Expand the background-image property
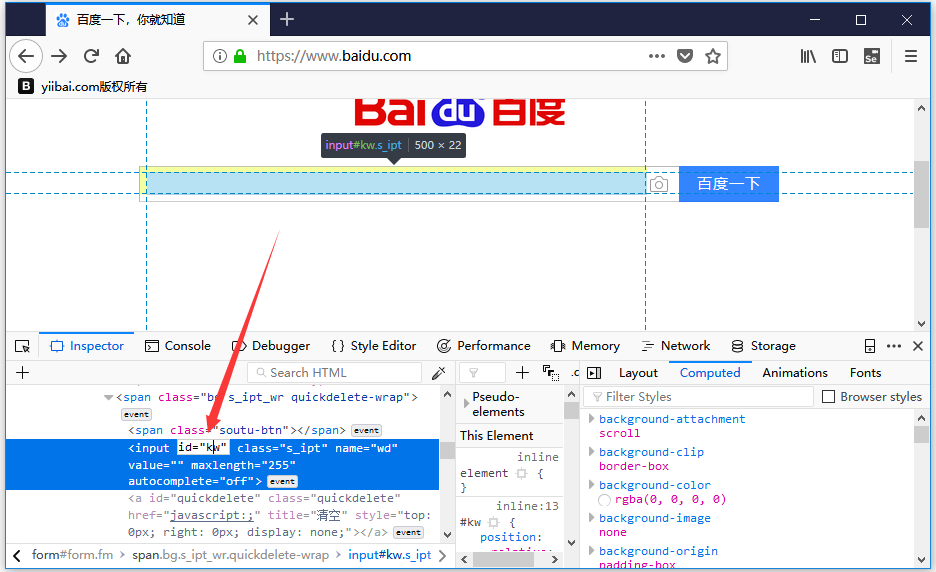Screen dimensions: 936x572 coord(592,518)
